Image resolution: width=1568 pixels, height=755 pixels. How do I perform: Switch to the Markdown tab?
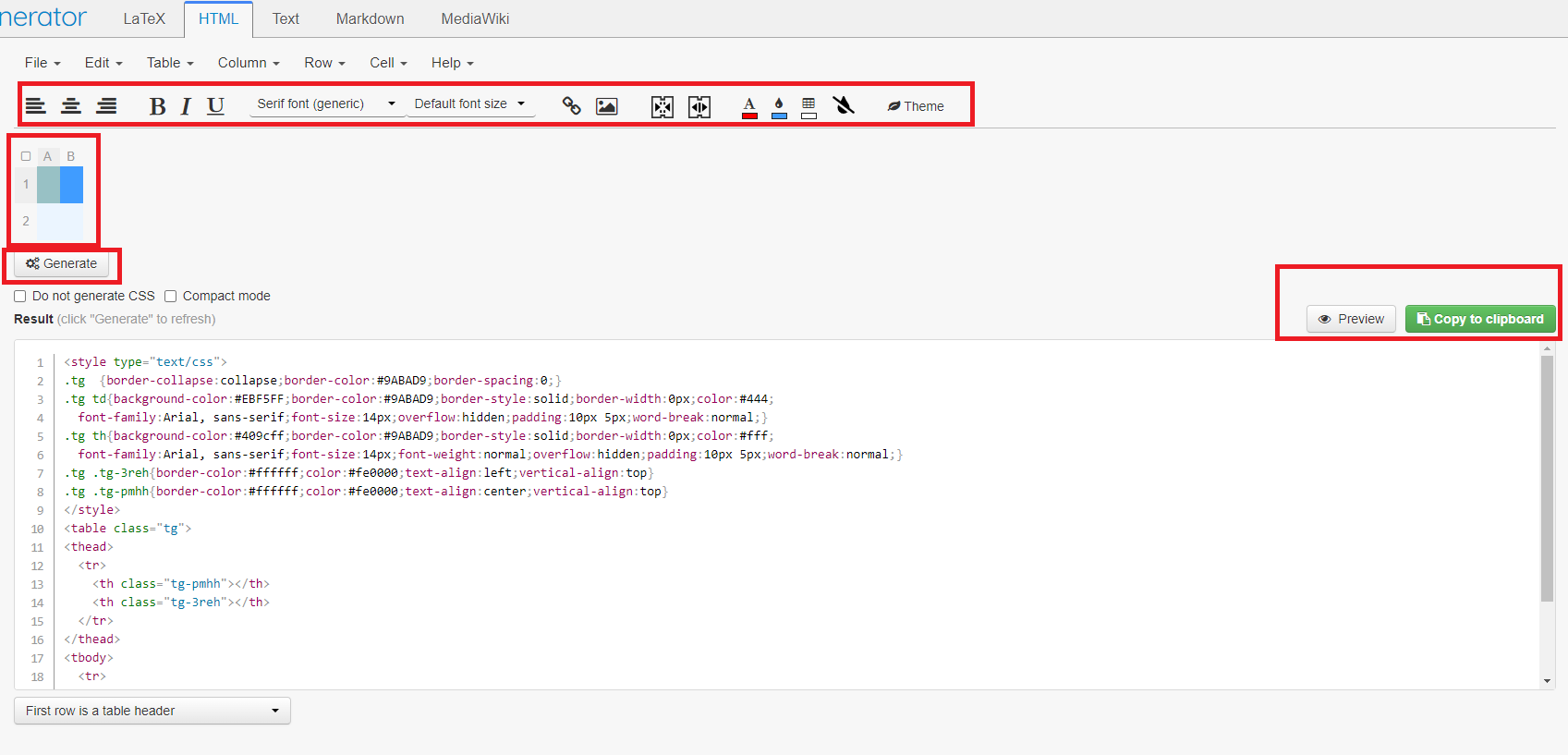pos(370,18)
